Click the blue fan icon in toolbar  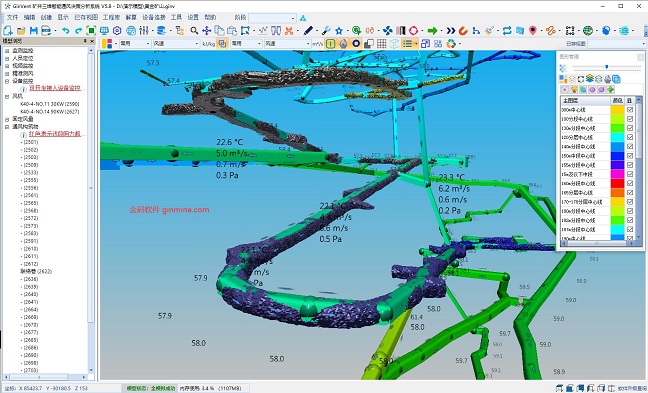[x=388, y=31]
